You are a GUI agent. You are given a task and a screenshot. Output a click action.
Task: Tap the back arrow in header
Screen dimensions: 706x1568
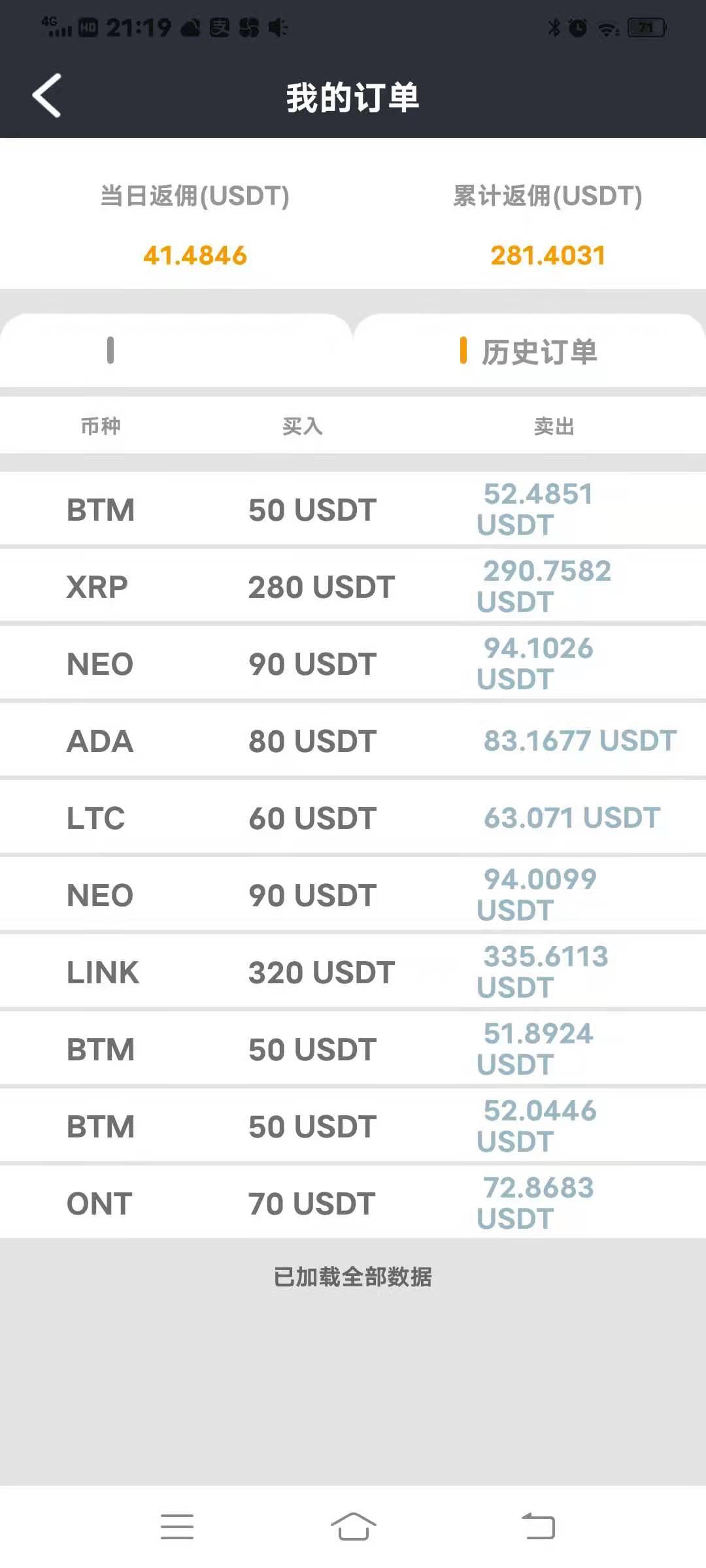point(47,95)
